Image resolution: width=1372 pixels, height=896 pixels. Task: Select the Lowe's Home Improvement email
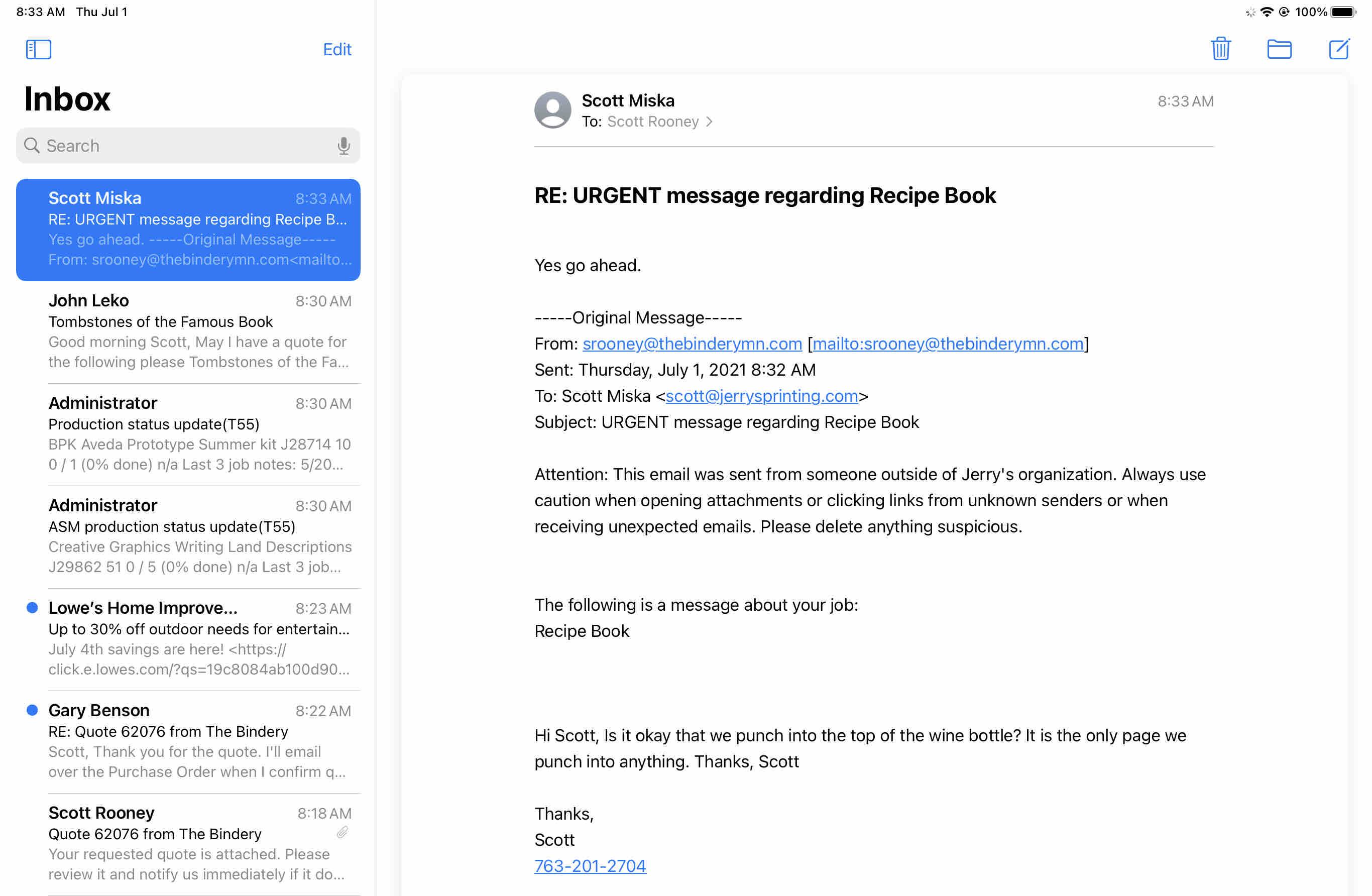click(199, 639)
